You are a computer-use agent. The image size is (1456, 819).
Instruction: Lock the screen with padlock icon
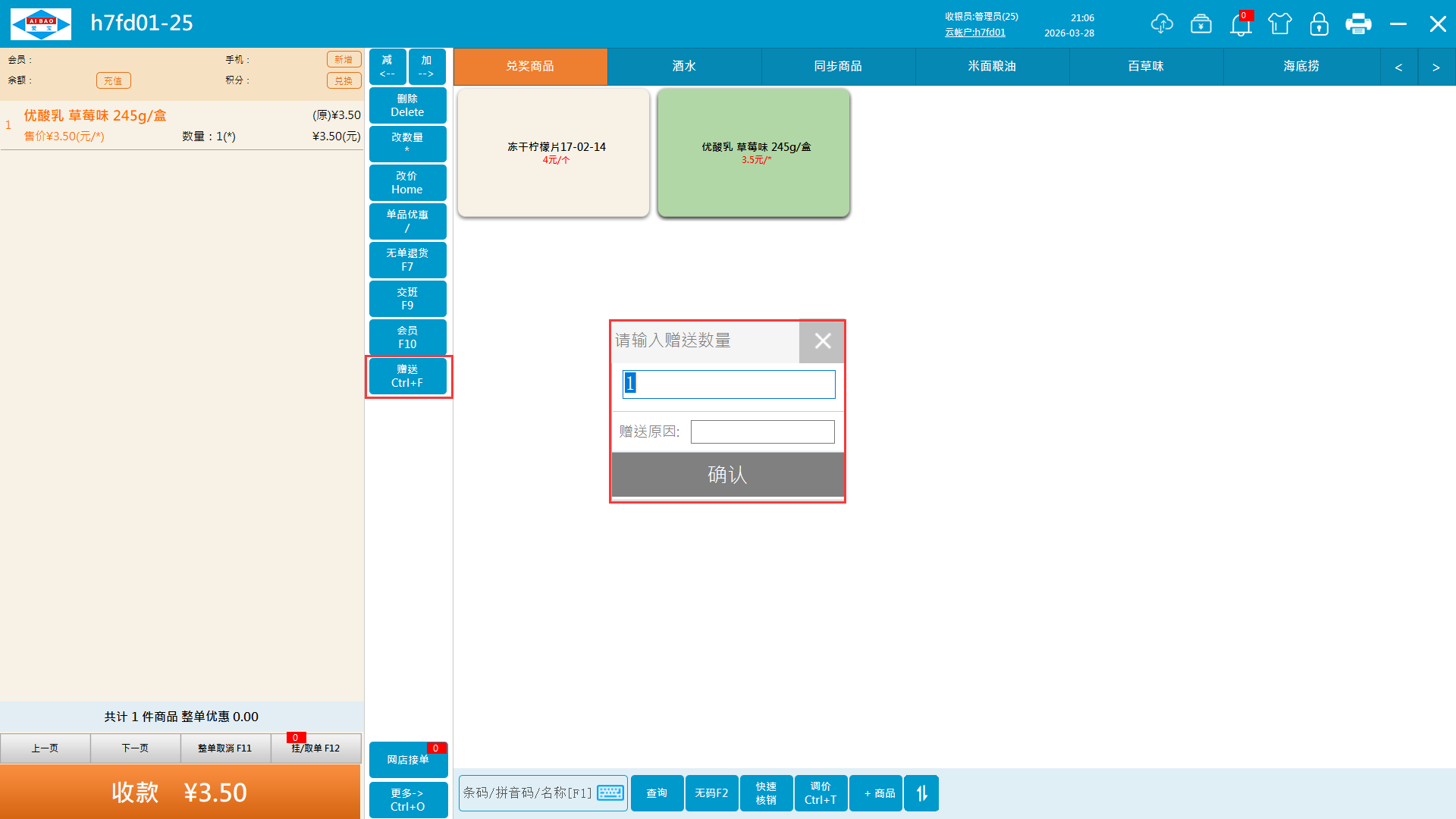pos(1319,24)
